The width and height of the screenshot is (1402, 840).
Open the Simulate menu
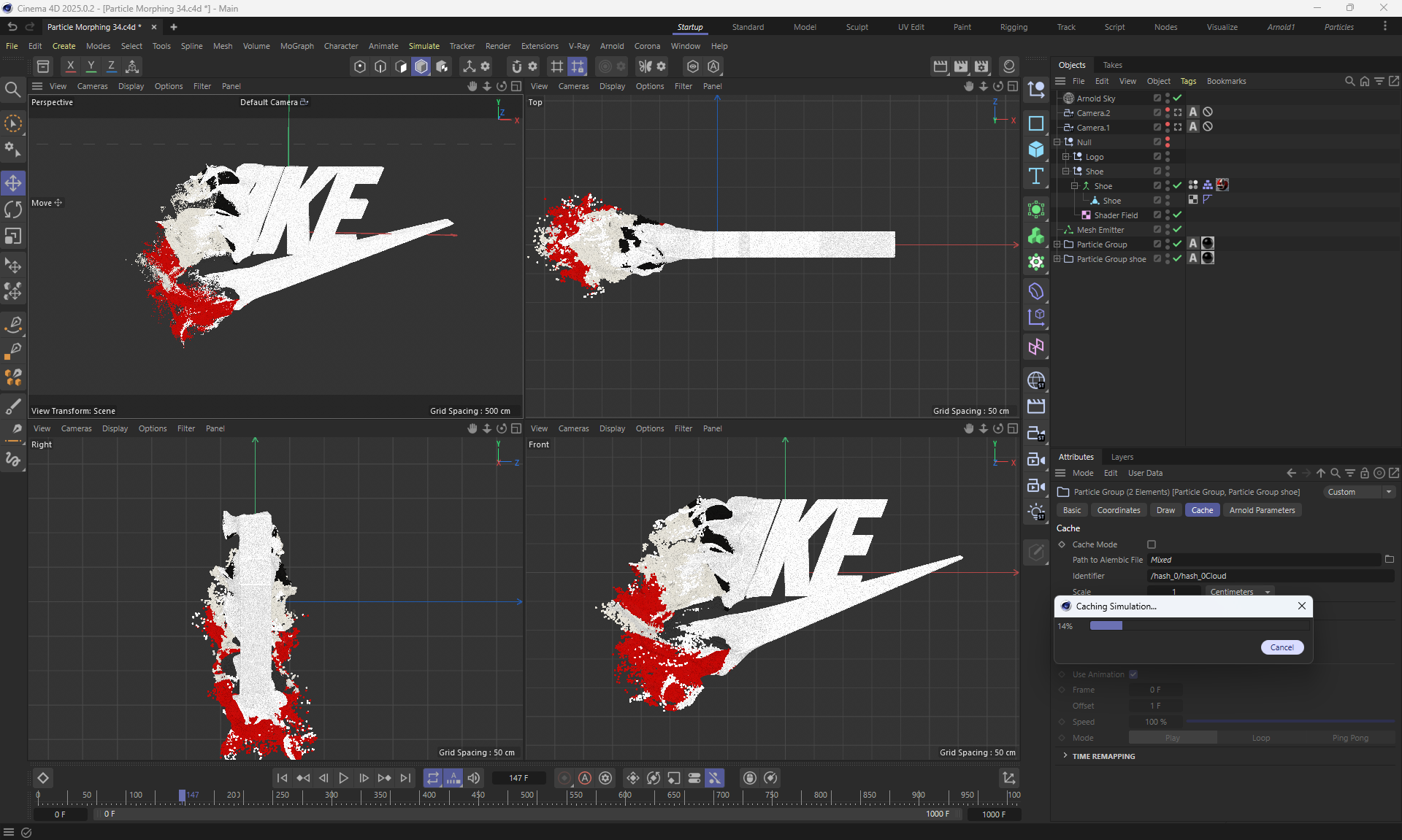coord(424,46)
